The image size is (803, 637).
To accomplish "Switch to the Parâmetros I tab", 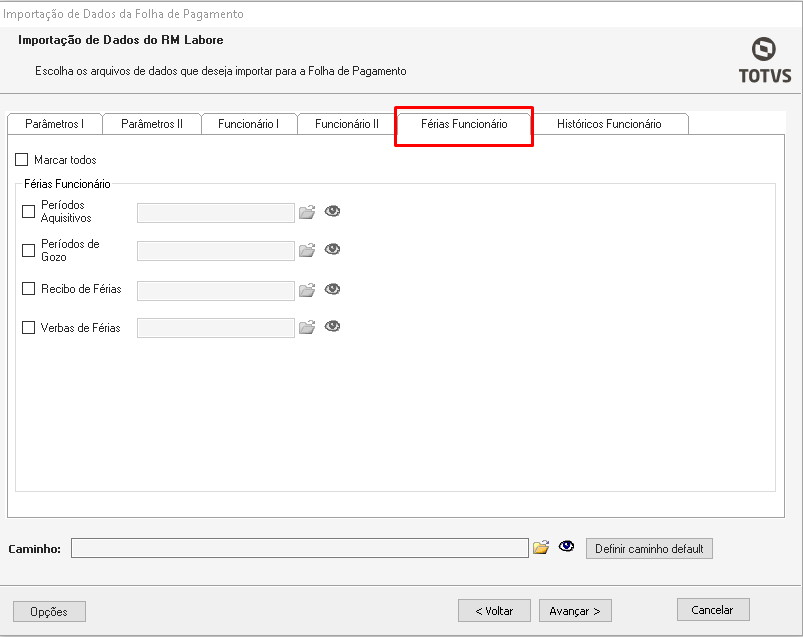I will click(x=55, y=124).
